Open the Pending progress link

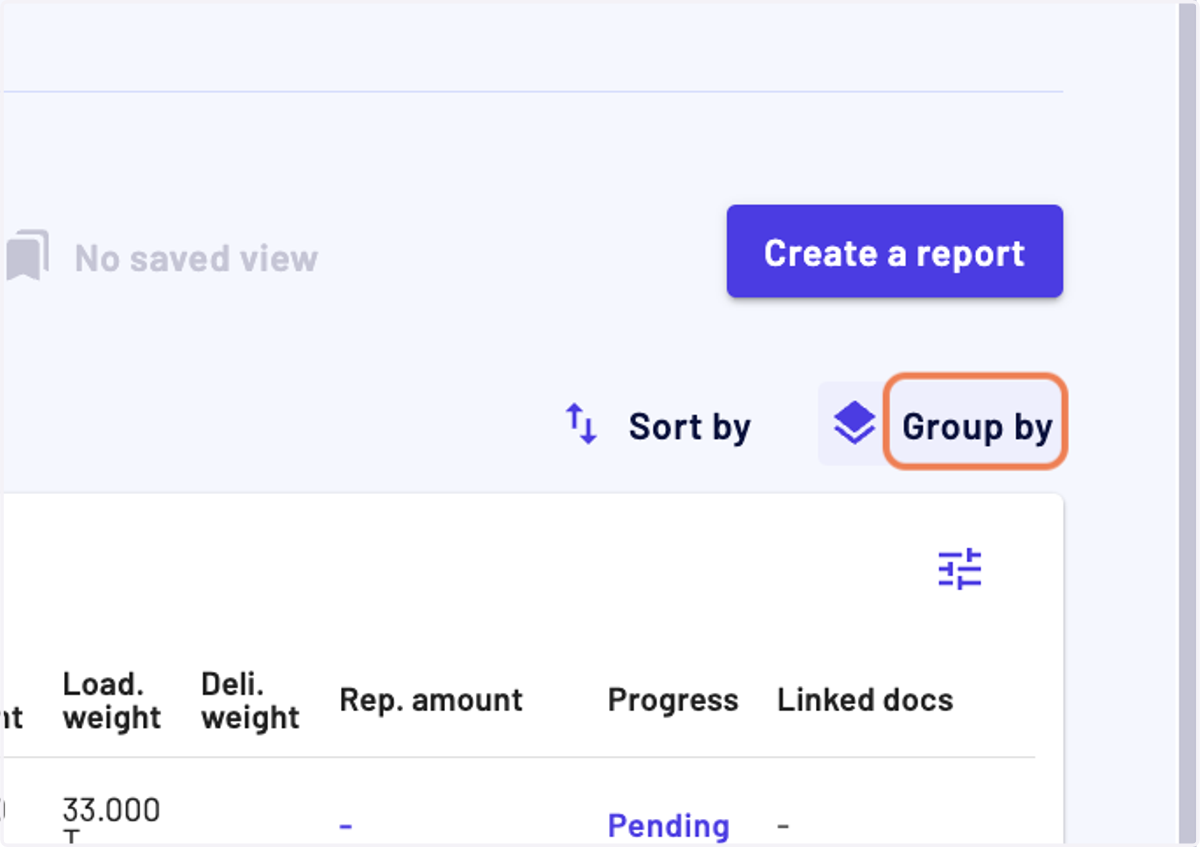point(668,826)
